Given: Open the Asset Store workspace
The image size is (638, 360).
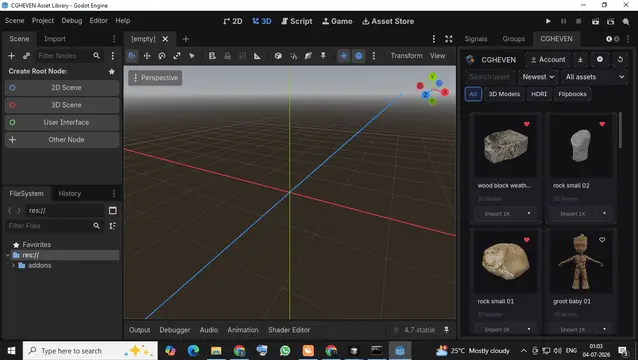Looking at the screenshot, I should tap(388, 21).
